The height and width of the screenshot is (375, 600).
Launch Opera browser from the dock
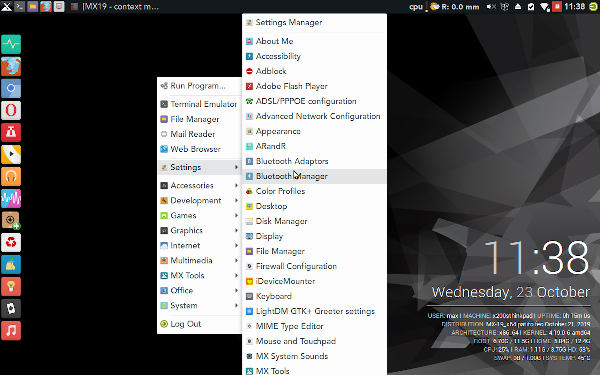(11, 111)
